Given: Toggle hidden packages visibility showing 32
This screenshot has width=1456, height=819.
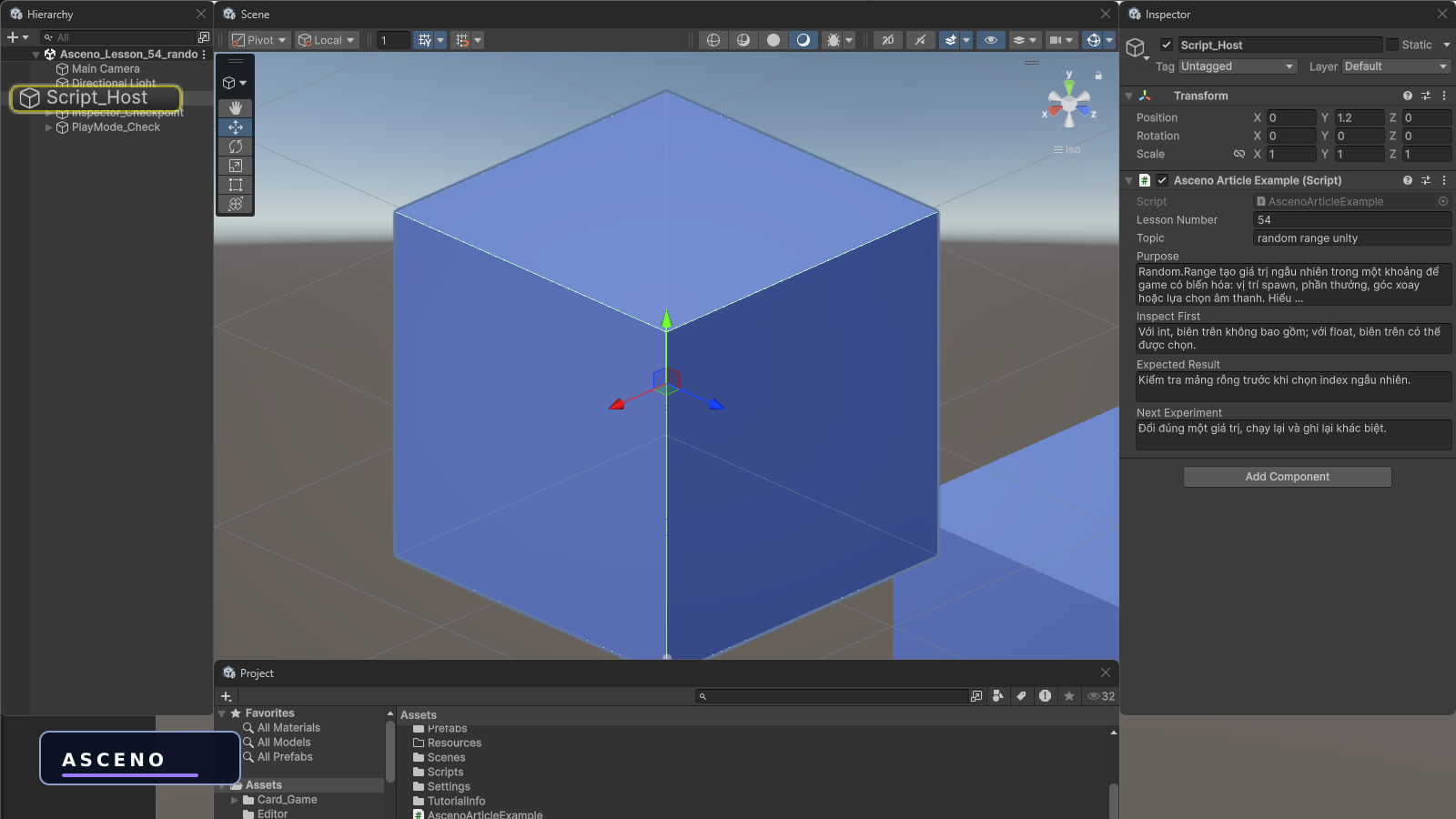Looking at the screenshot, I should 1101,696.
